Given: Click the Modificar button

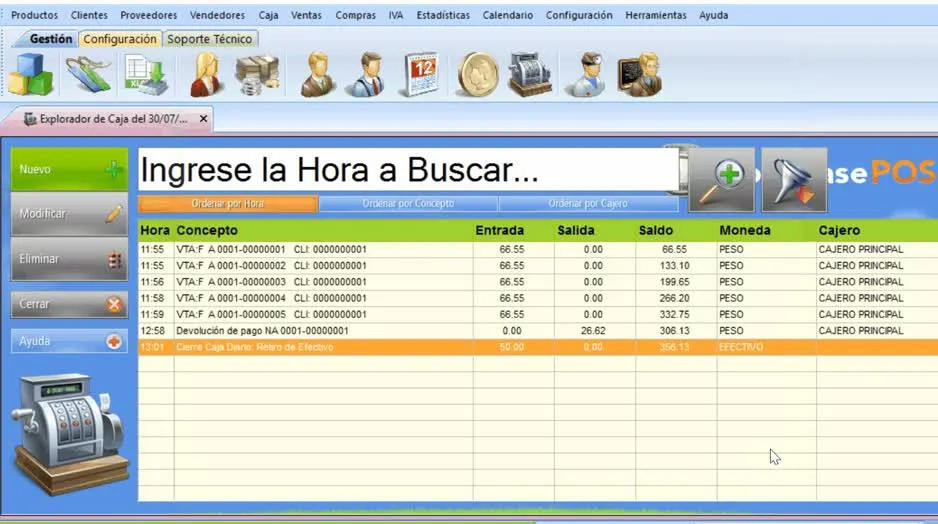Looking at the screenshot, I should click(69, 214).
